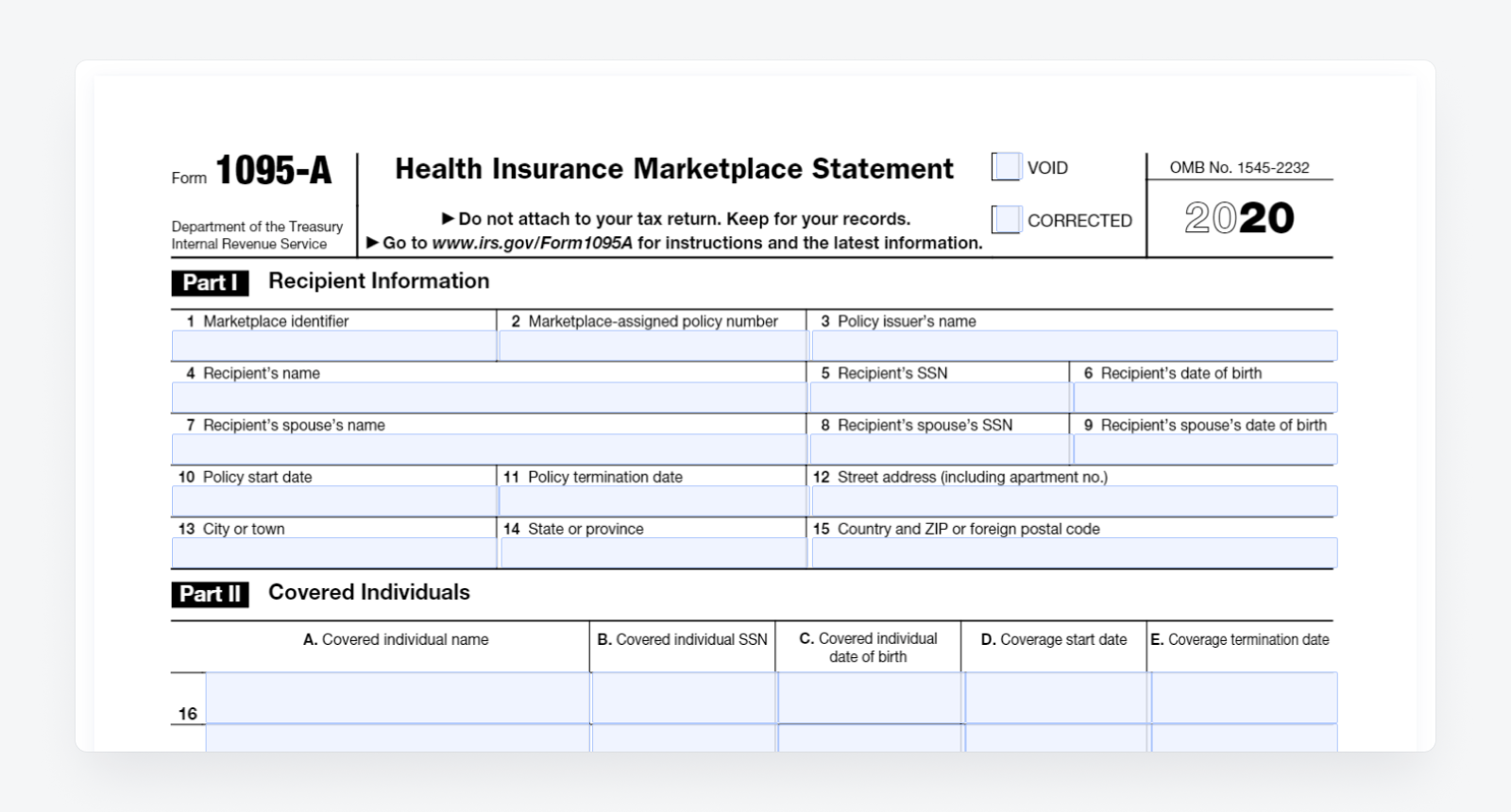Select the State or province field
This screenshot has width=1511, height=812.
(x=652, y=553)
